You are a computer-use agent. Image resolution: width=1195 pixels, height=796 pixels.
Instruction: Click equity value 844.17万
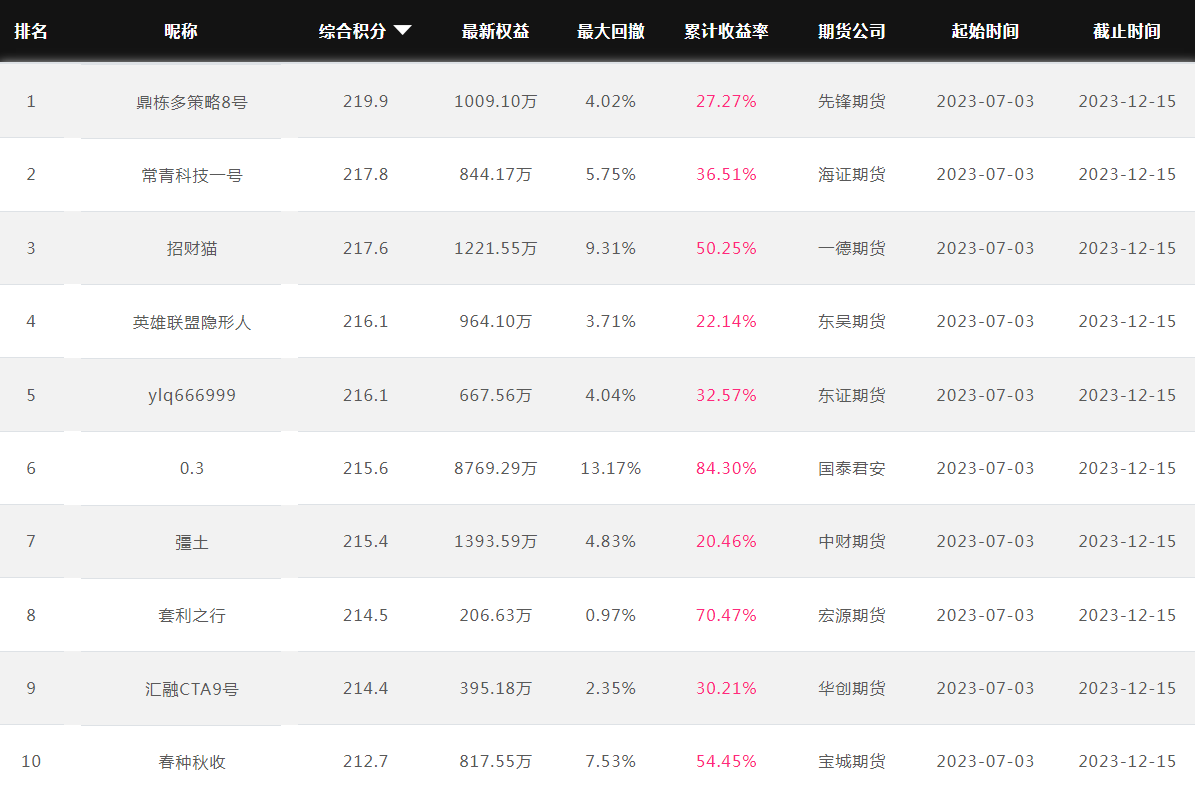coord(495,175)
